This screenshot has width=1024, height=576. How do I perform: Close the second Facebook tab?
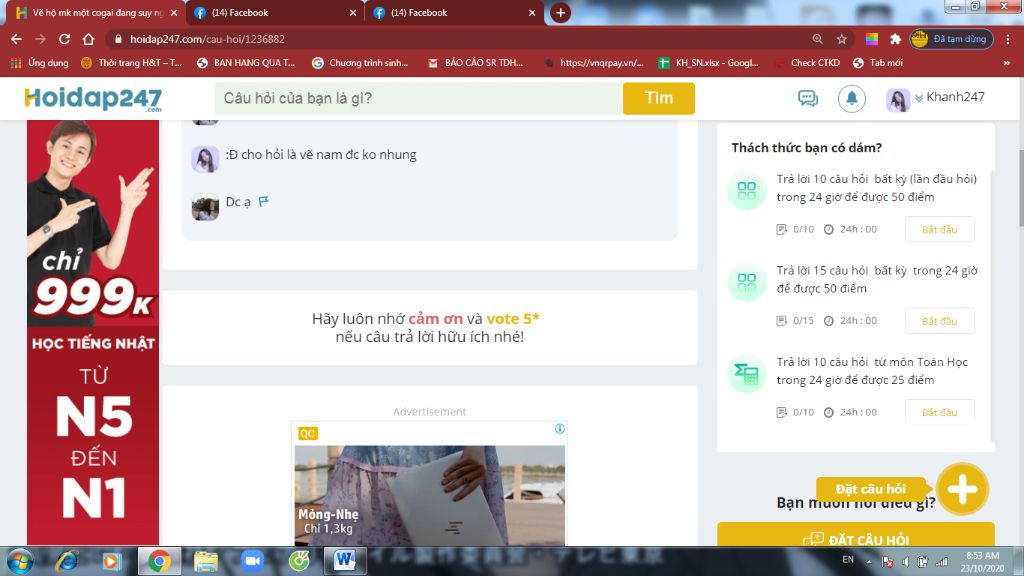(x=353, y=12)
